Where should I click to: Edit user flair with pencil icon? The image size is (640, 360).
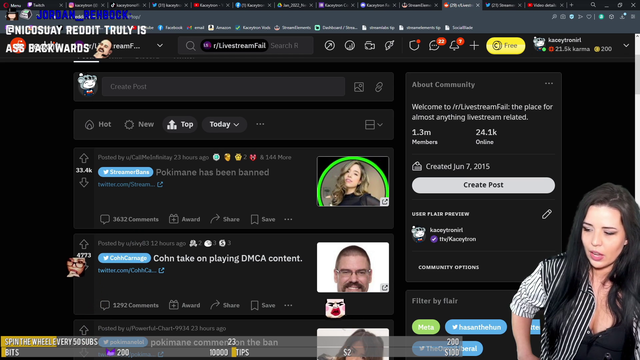coord(547,214)
